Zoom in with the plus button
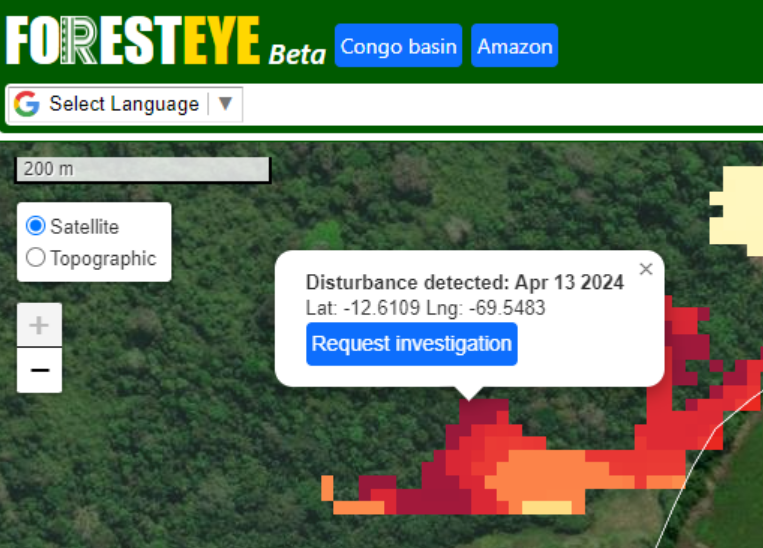 coord(39,325)
